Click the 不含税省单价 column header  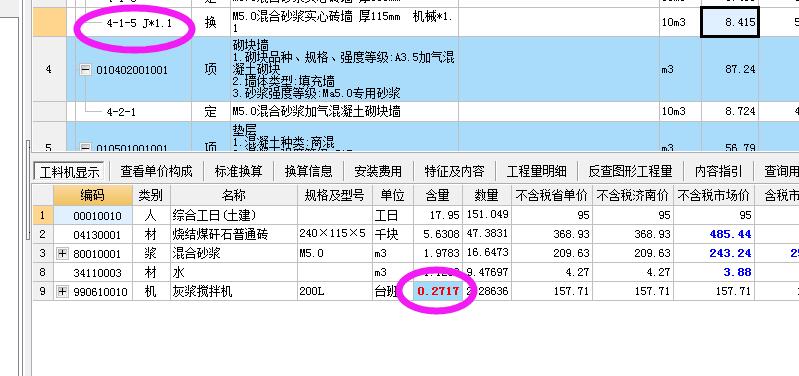pos(552,195)
